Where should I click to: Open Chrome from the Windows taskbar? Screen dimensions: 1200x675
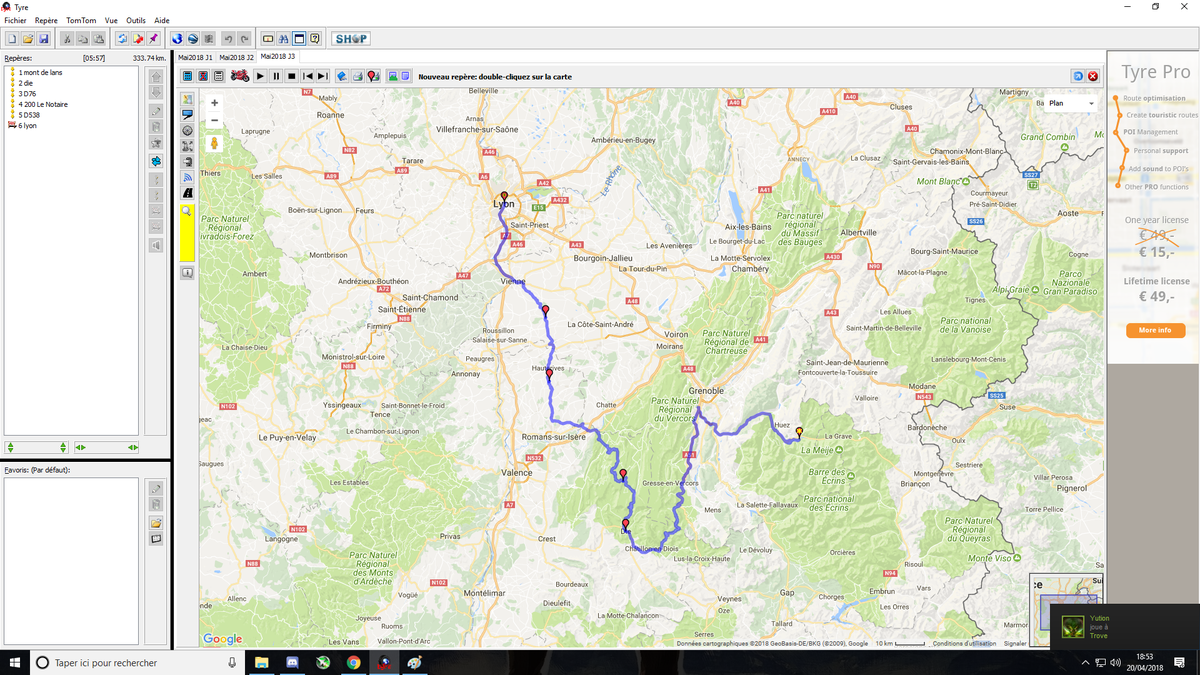pos(353,662)
